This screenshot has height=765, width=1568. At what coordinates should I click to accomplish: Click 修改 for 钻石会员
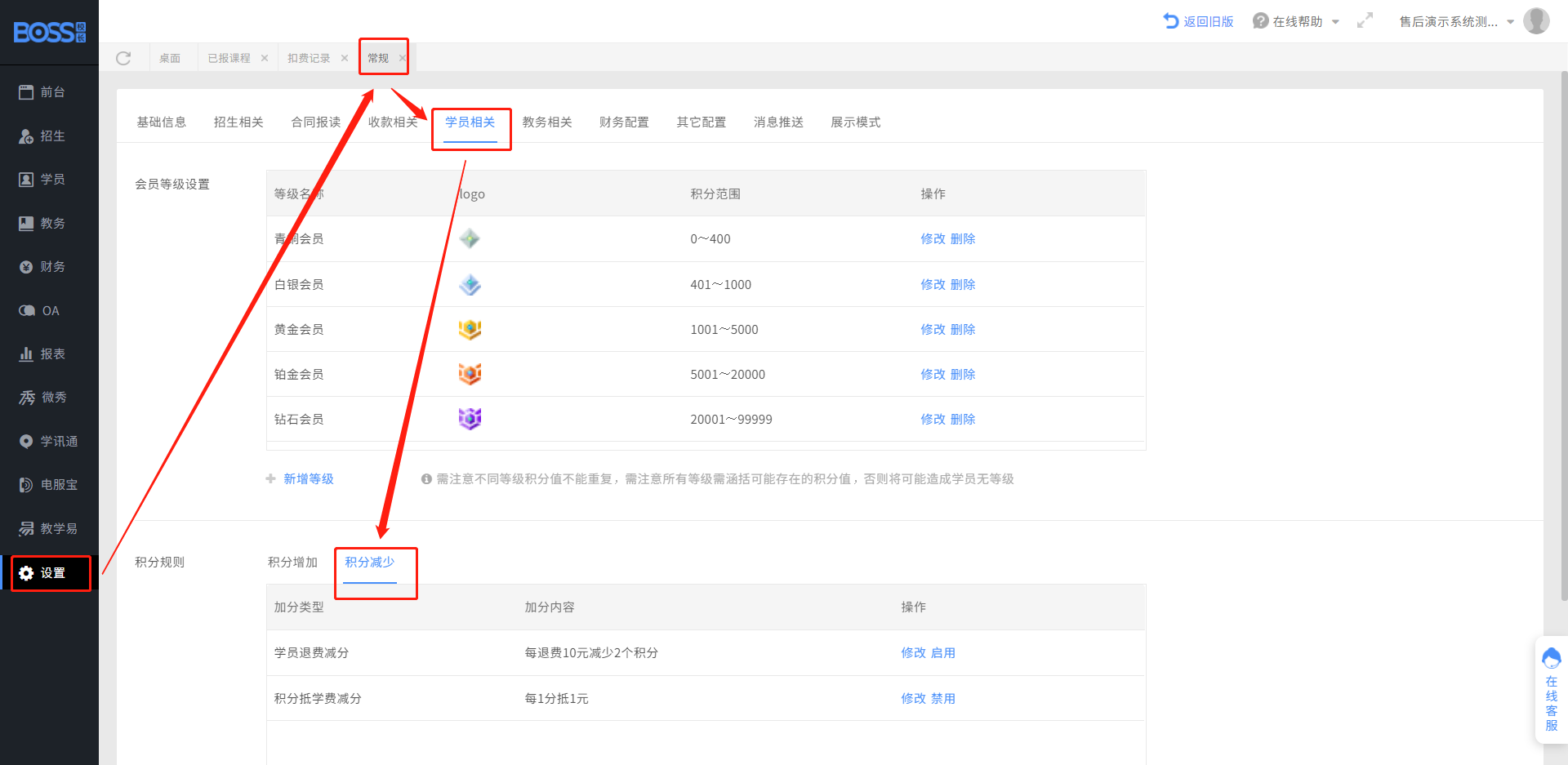coord(933,420)
